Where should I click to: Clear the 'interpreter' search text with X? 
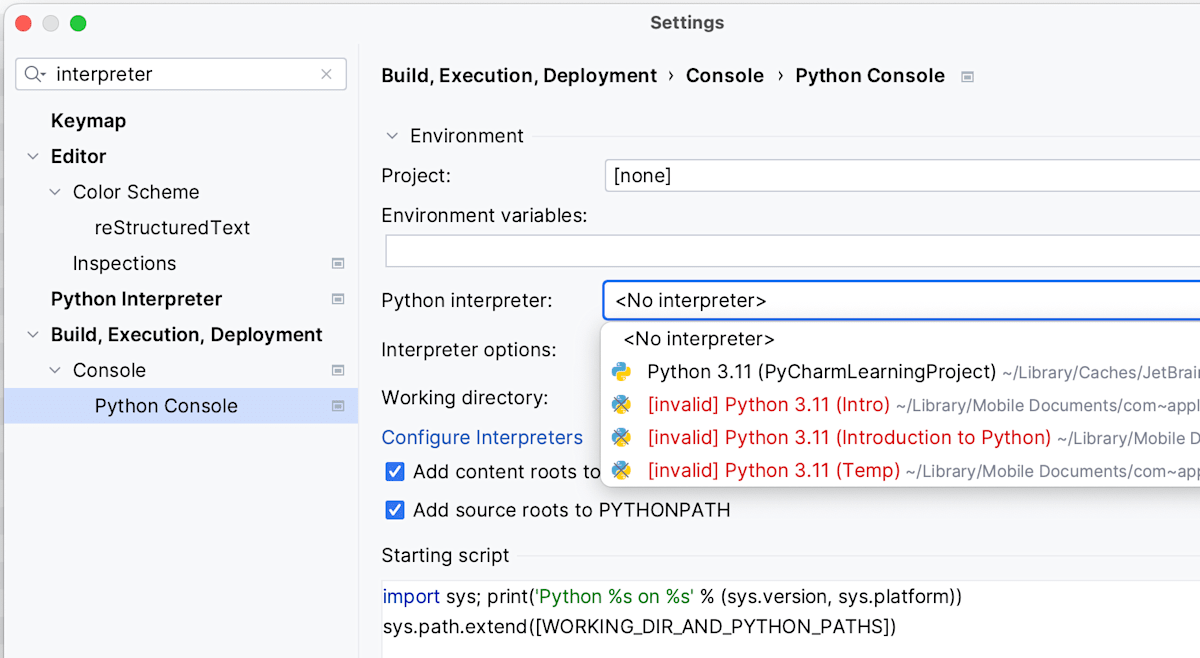(326, 74)
